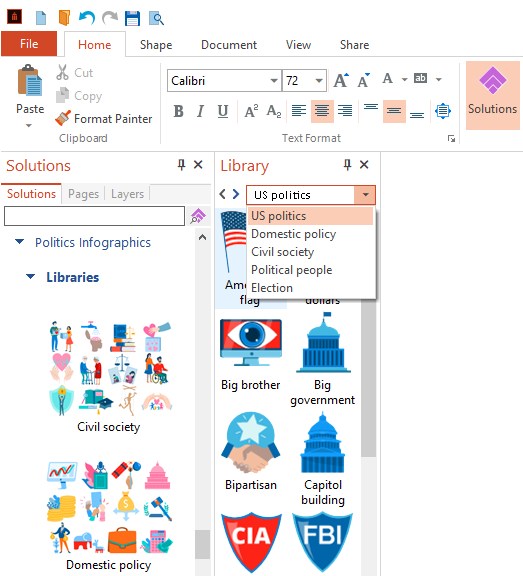
Task: Click the font color A icon
Action: pos(387,79)
